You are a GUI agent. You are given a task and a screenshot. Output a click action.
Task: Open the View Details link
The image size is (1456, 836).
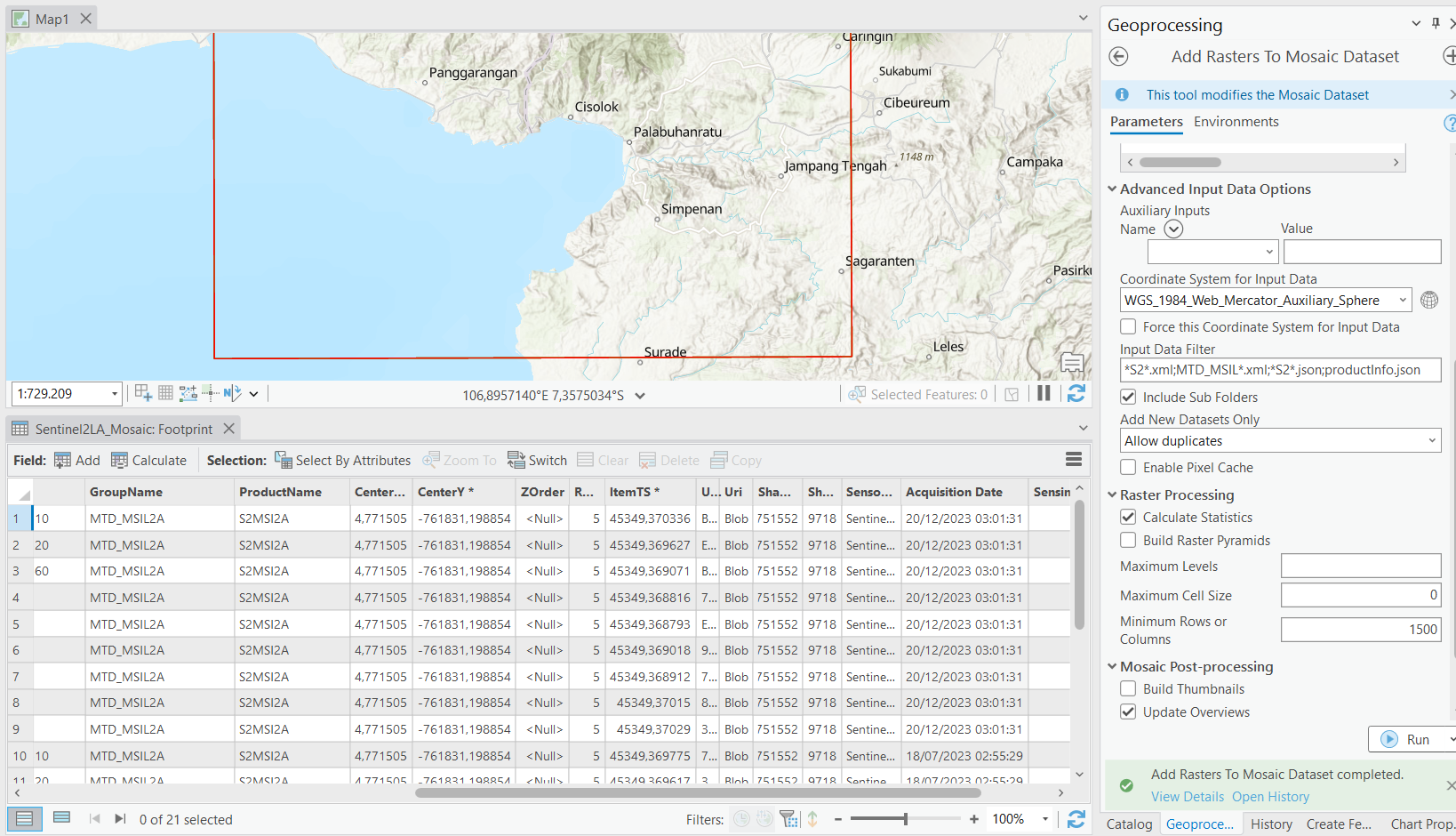tap(1187, 797)
